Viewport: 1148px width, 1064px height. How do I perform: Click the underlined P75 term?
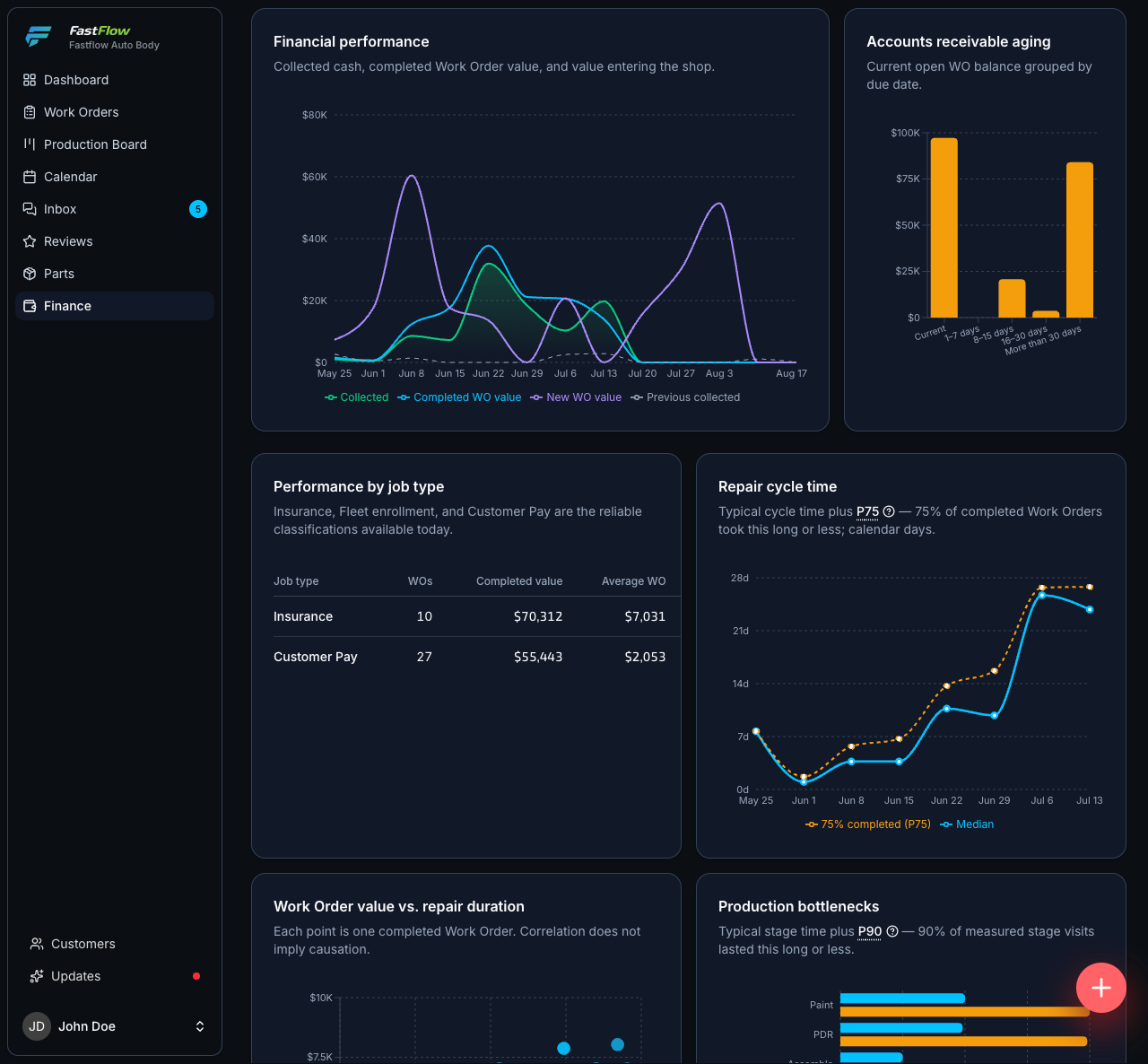(x=868, y=511)
